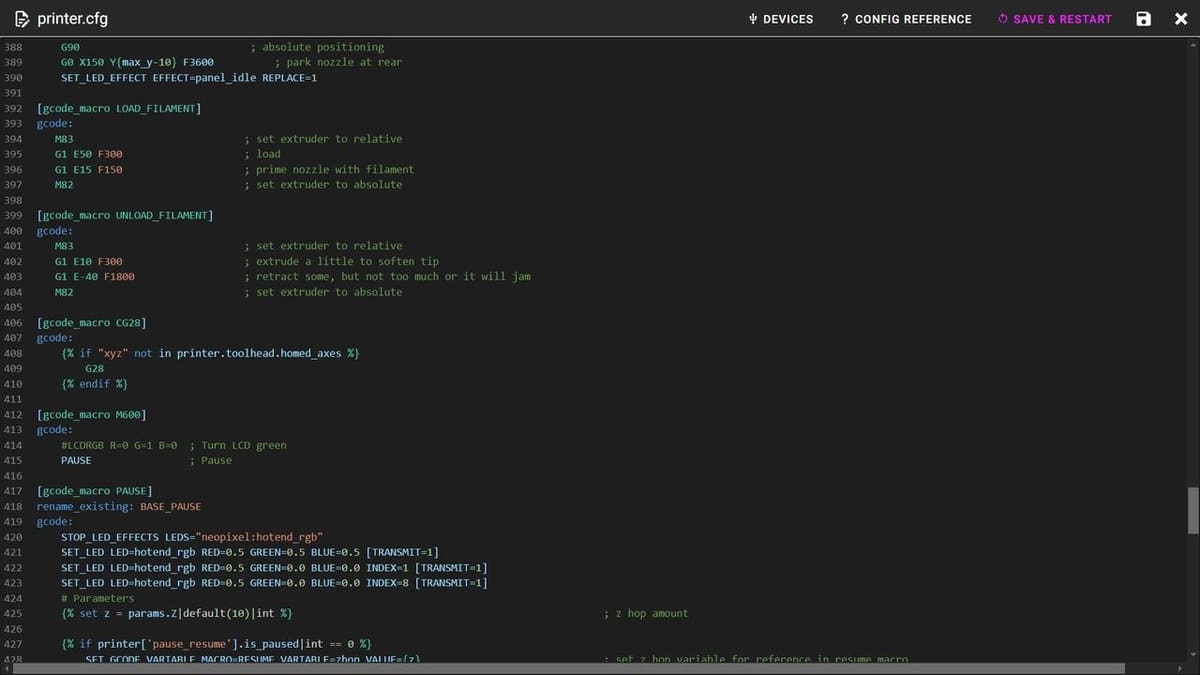Click the {% endif %} line

(94, 384)
